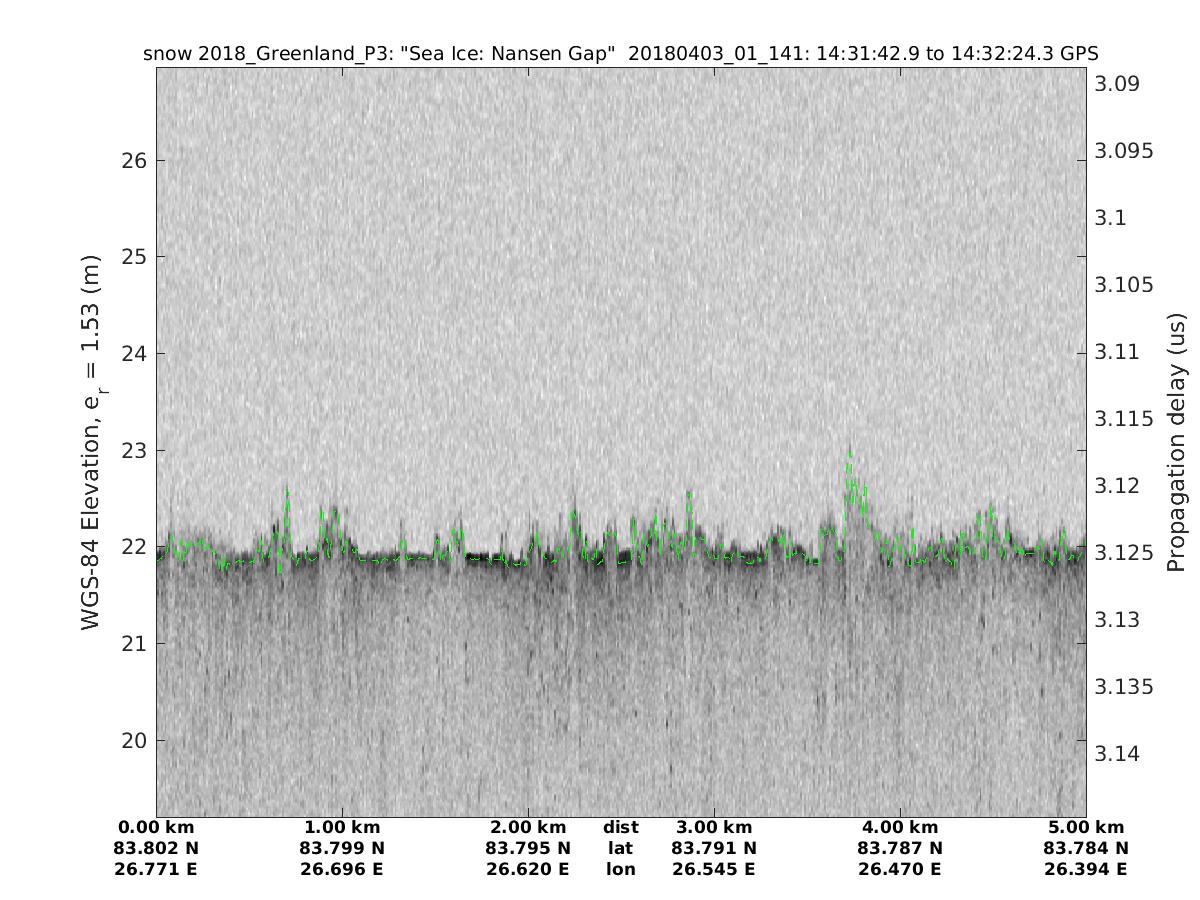Click the 5.00 km distance label
Screen dimensions: 1200x900
(x=1086, y=827)
